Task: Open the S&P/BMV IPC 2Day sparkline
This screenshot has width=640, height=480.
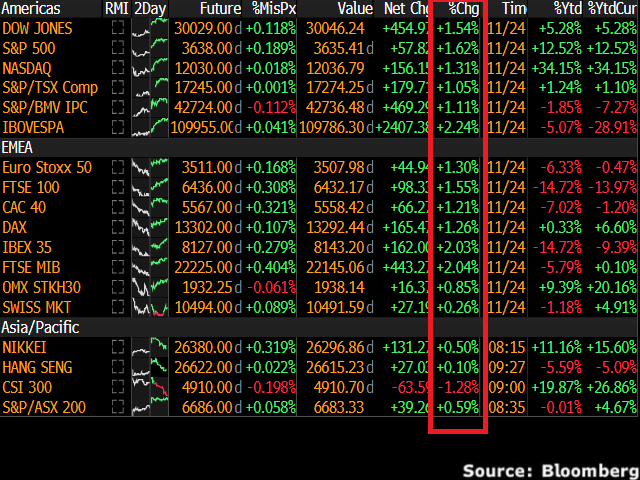Action: pos(150,108)
